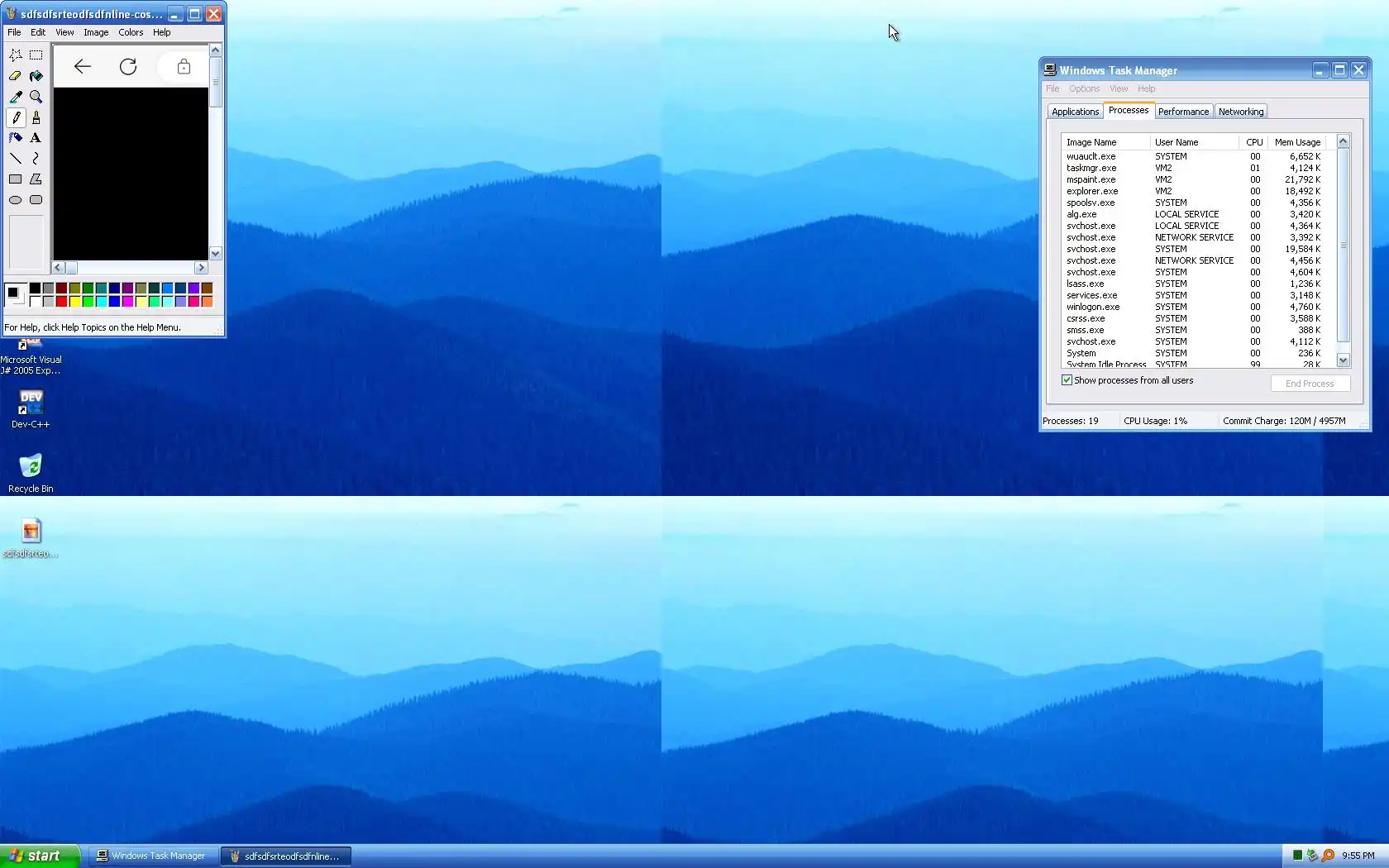The image size is (1389, 868).
Task: Select the Magnifier tool in Paint
Action: 36,97
